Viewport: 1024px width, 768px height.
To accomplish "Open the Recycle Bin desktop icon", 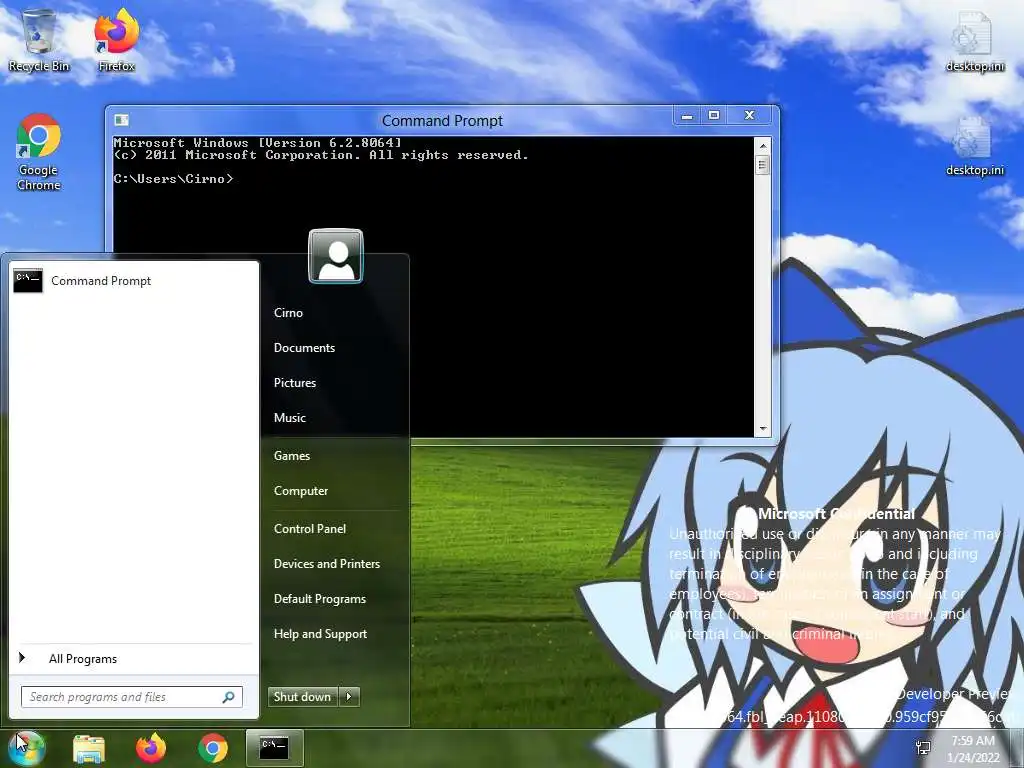I will (x=39, y=39).
